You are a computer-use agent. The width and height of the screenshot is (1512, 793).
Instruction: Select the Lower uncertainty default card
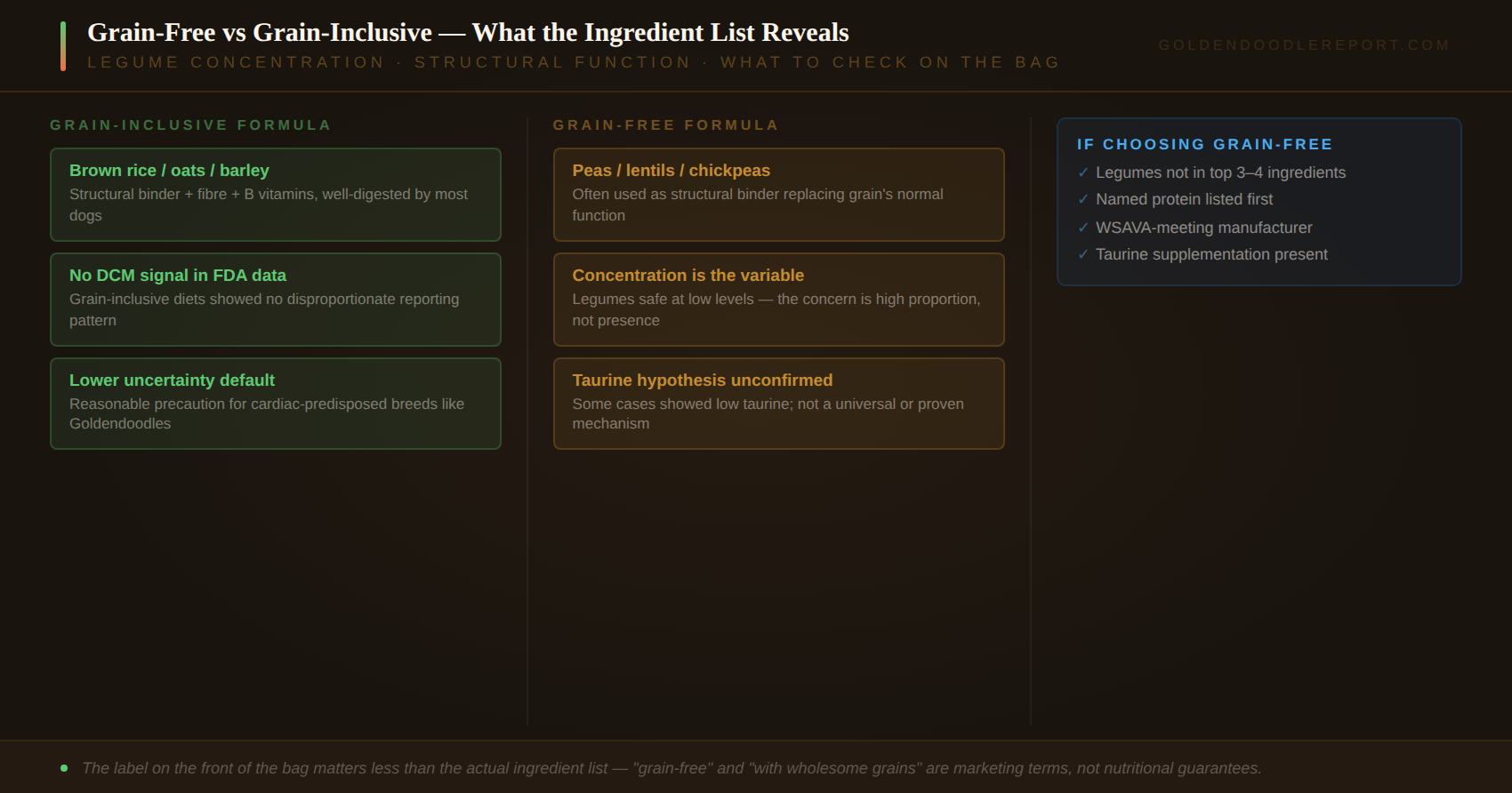tap(276, 404)
